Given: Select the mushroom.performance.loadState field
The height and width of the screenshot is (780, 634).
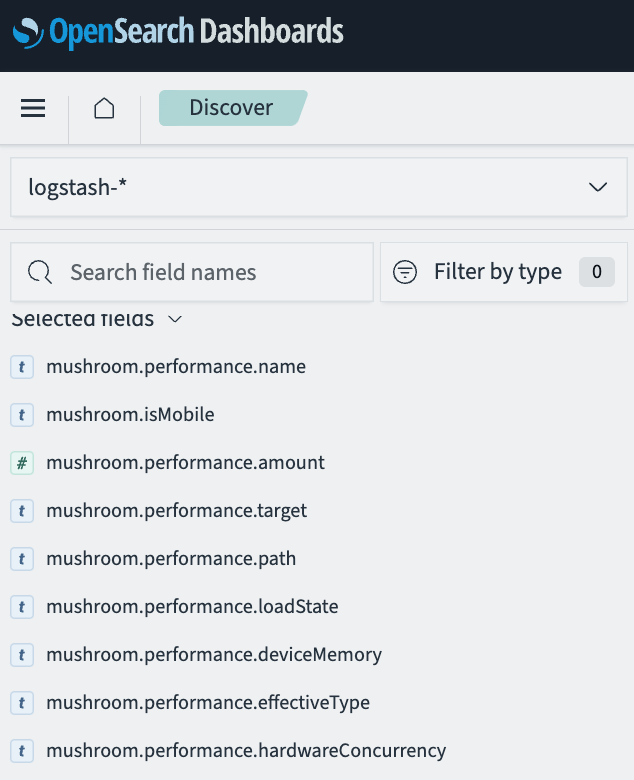Looking at the screenshot, I should 192,607.
